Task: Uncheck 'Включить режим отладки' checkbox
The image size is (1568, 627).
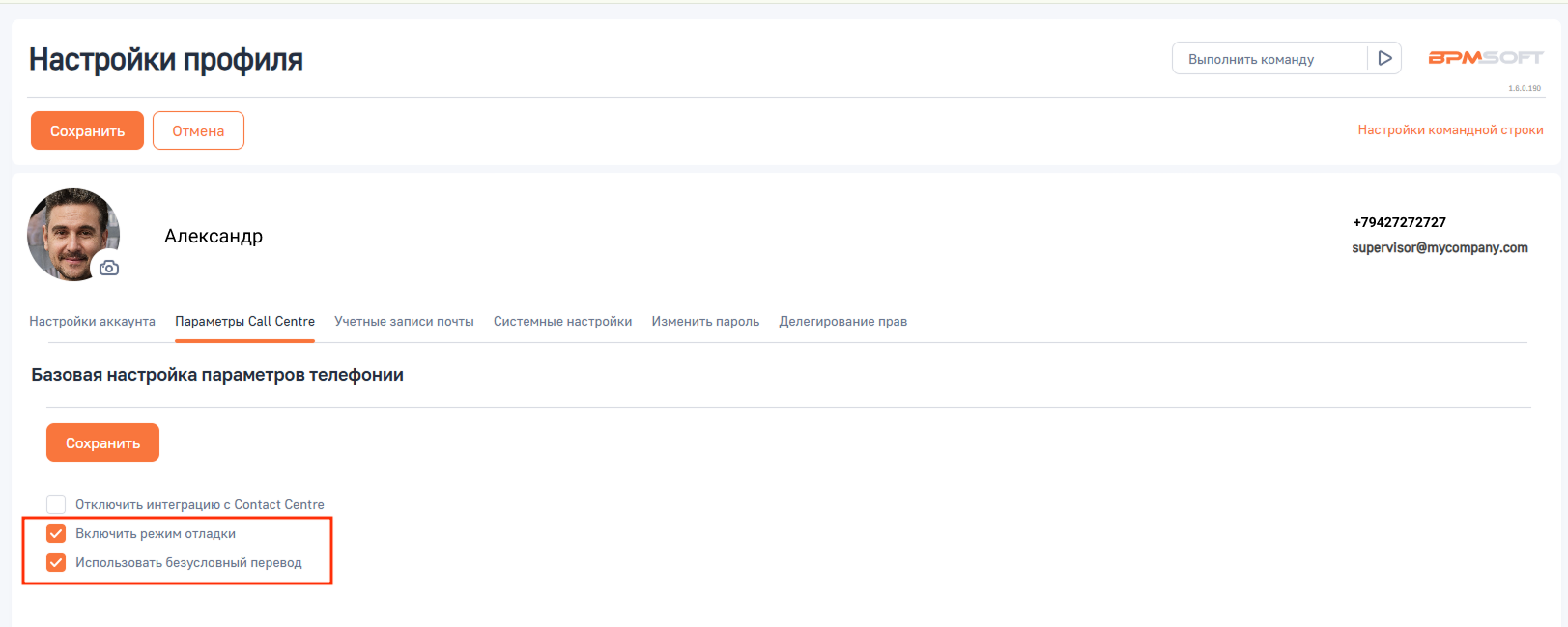Action: pyautogui.click(x=56, y=533)
